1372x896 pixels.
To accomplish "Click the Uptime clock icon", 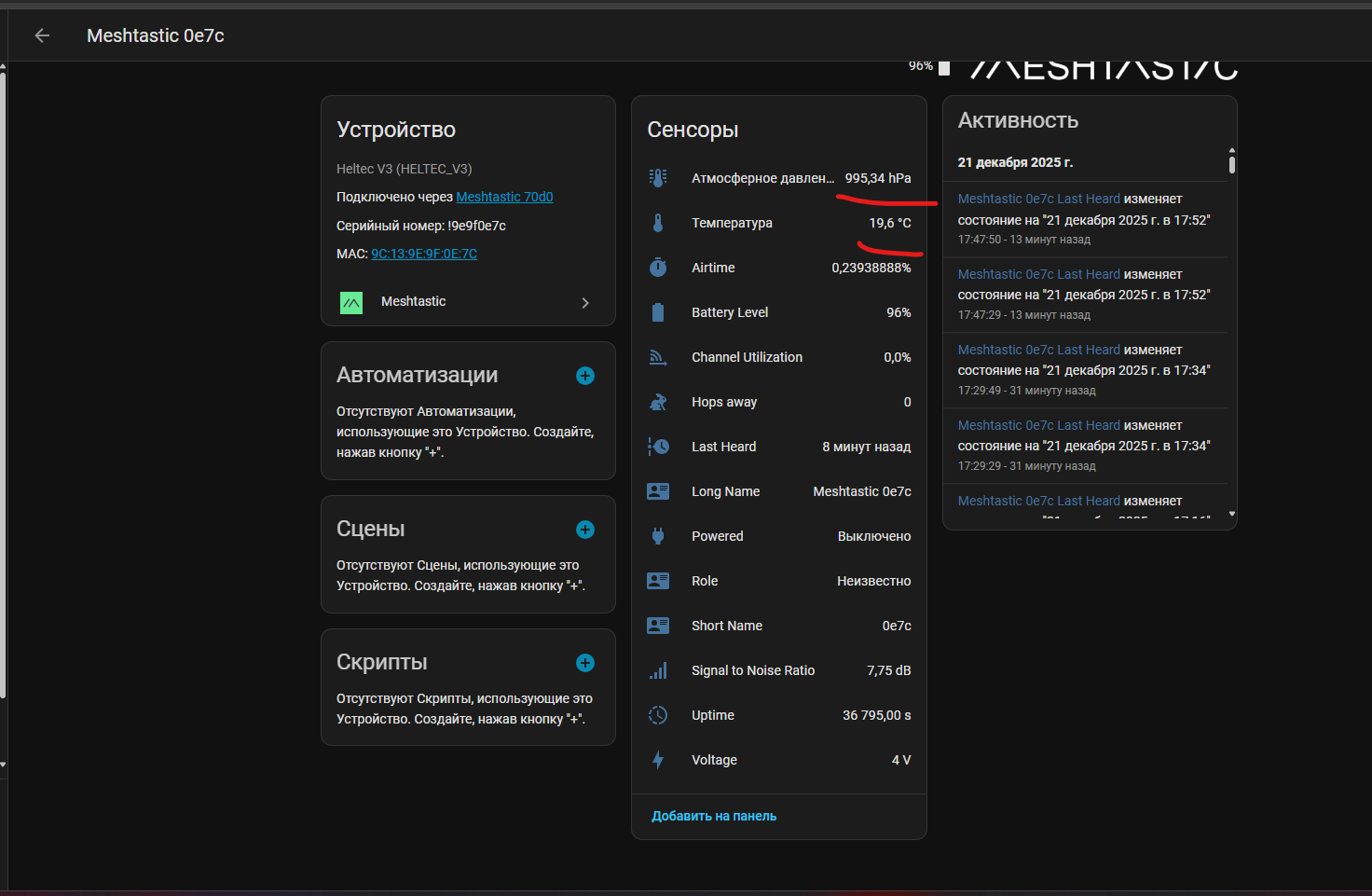I will (658, 715).
